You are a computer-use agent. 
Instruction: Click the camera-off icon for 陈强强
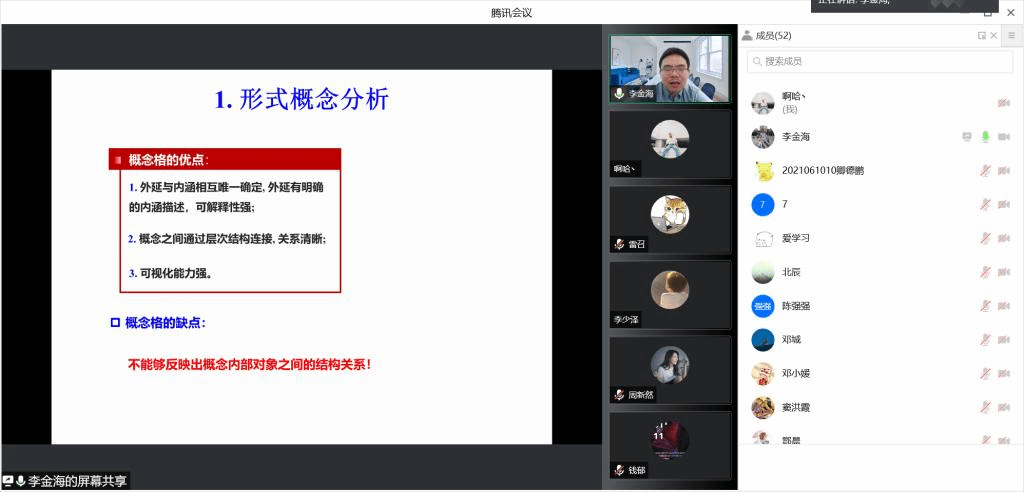click(x=1003, y=306)
